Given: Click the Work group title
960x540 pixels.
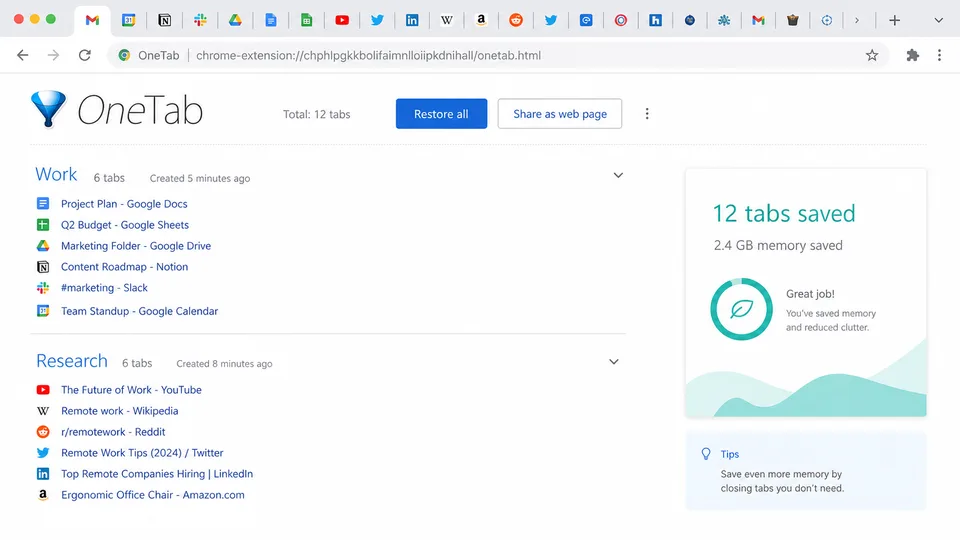Looking at the screenshot, I should (56, 174).
